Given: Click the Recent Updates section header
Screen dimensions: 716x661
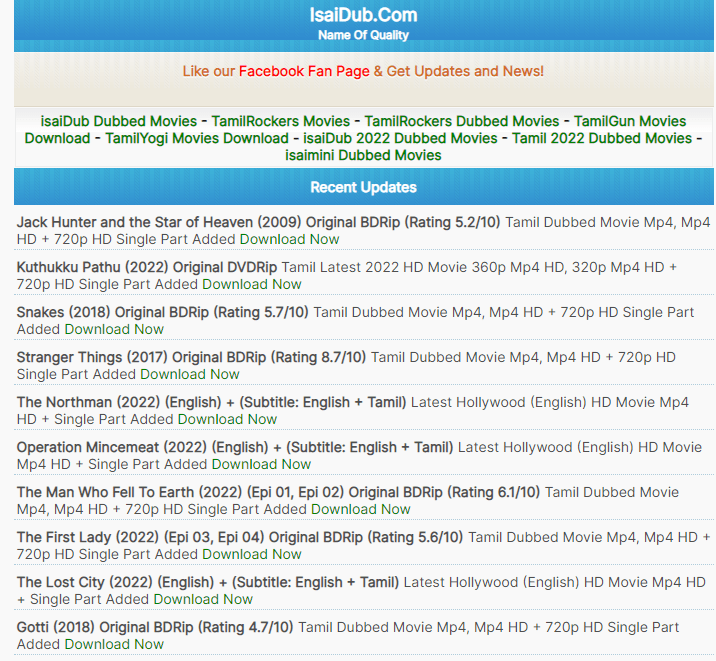Looking at the screenshot, I should coord(363,187).
